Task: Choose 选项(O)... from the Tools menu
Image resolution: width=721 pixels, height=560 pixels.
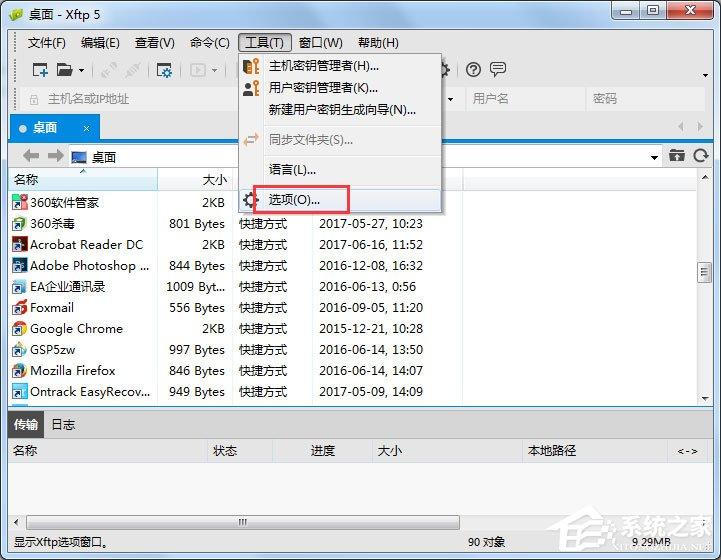Action: pyautogui.click(x=340, y=200)
